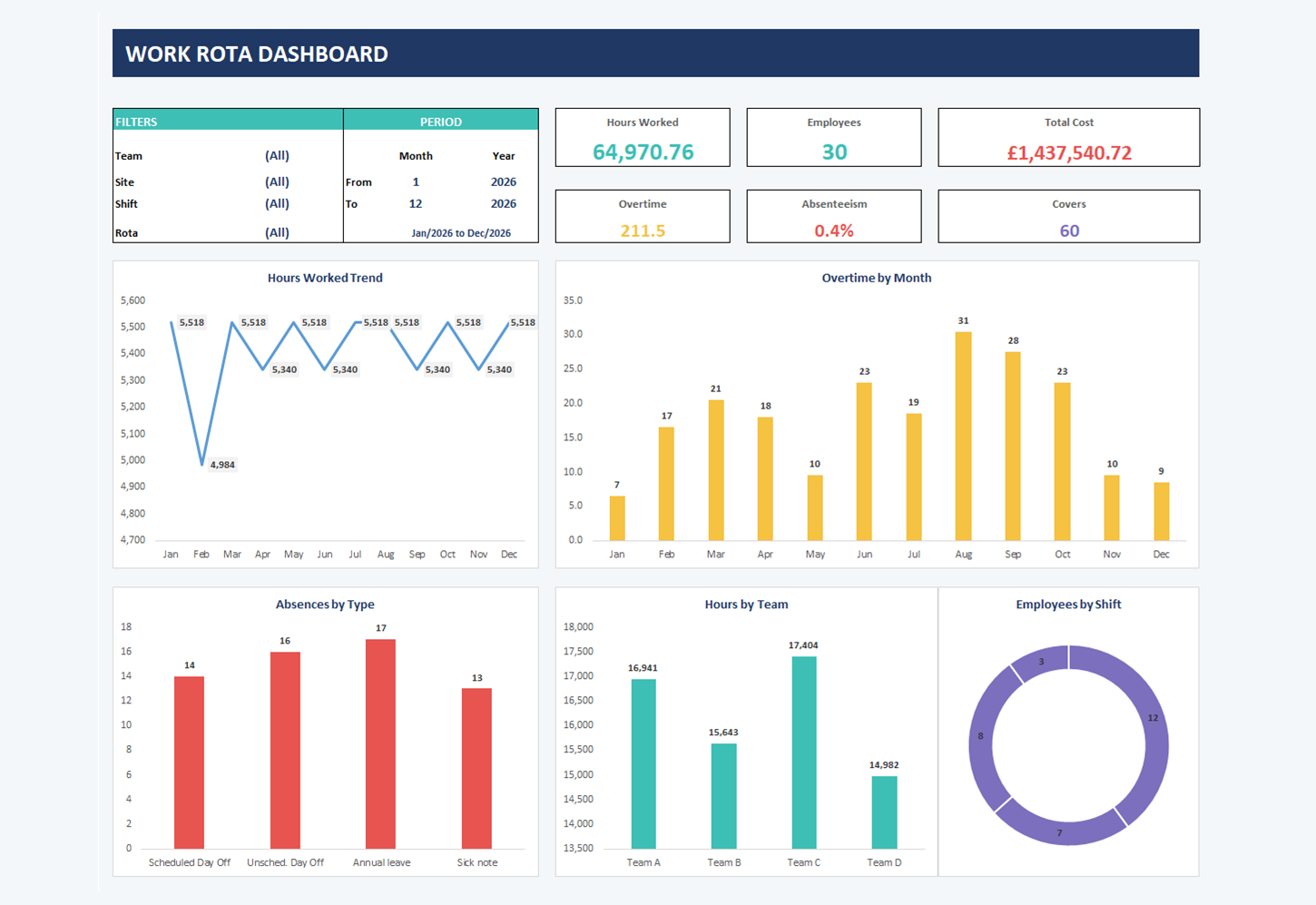Click the period text Jan/2026 to Dec/2026
1316x905 pixels.
[461, 233]
